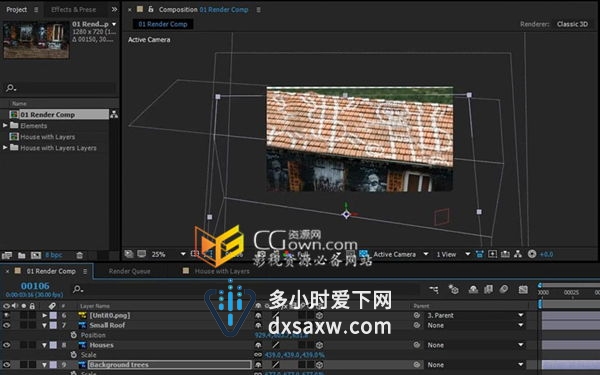600x375 pixels.
Task: Delete selected project item with trash icon
Action: [79, 255]
